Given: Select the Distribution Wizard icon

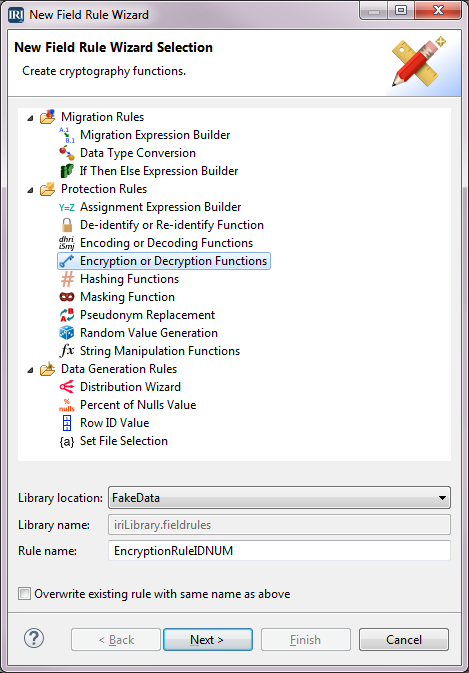Looking at the screenshot, I should pyautogui.click(x=67, y=387).
